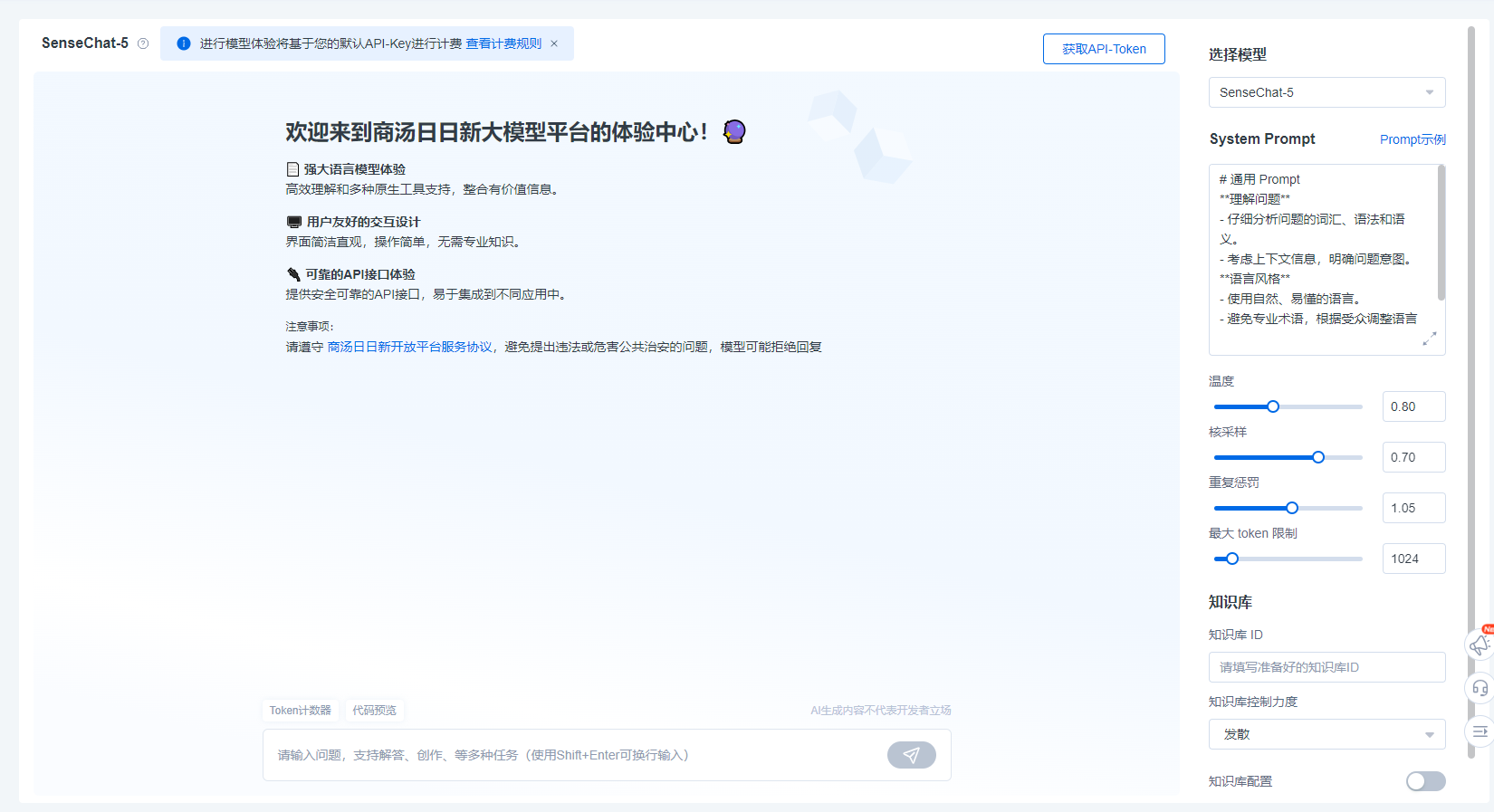This screenshot has height=812, width=1494.
Task: Click the plug icon beside 可靠的API接口体验
Action: (293, 274)
